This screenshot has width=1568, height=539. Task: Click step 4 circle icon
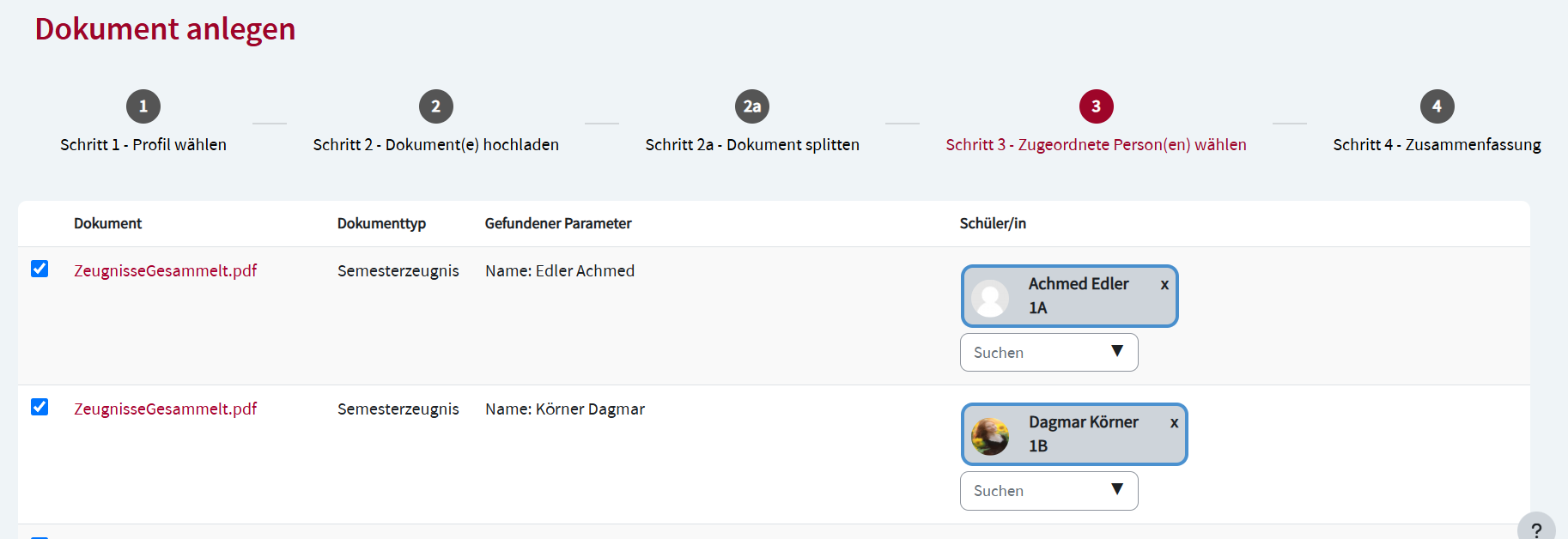1437,106
